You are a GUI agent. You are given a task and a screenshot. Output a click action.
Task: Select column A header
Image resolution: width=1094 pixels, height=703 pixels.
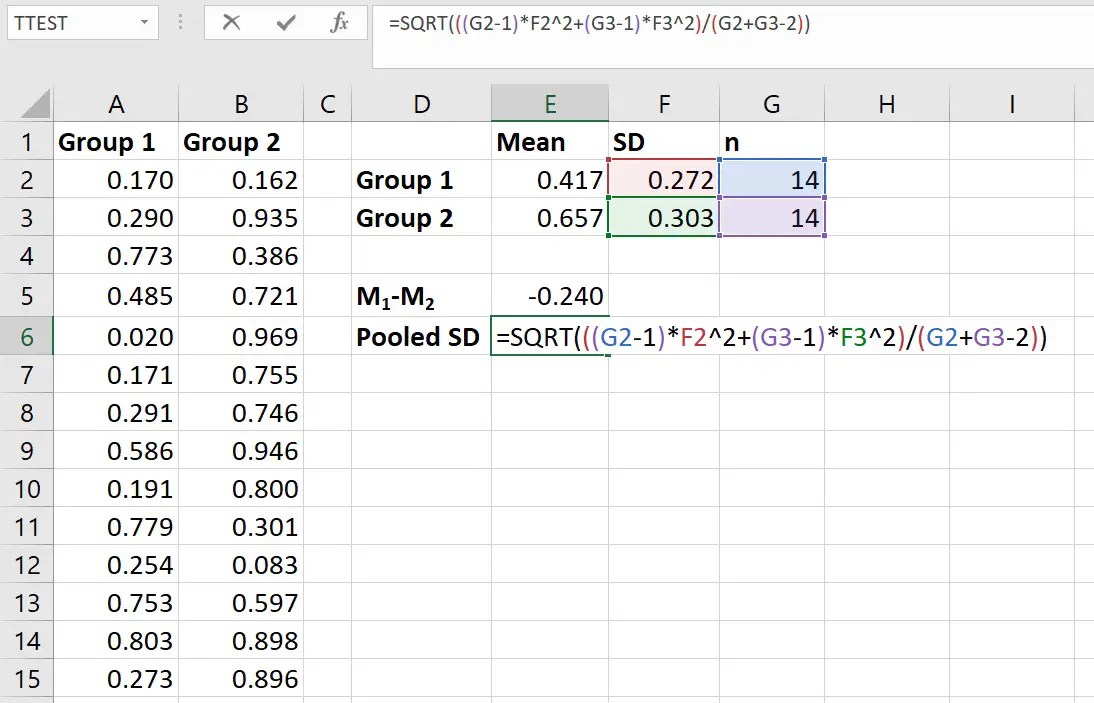tap(116, 103)
